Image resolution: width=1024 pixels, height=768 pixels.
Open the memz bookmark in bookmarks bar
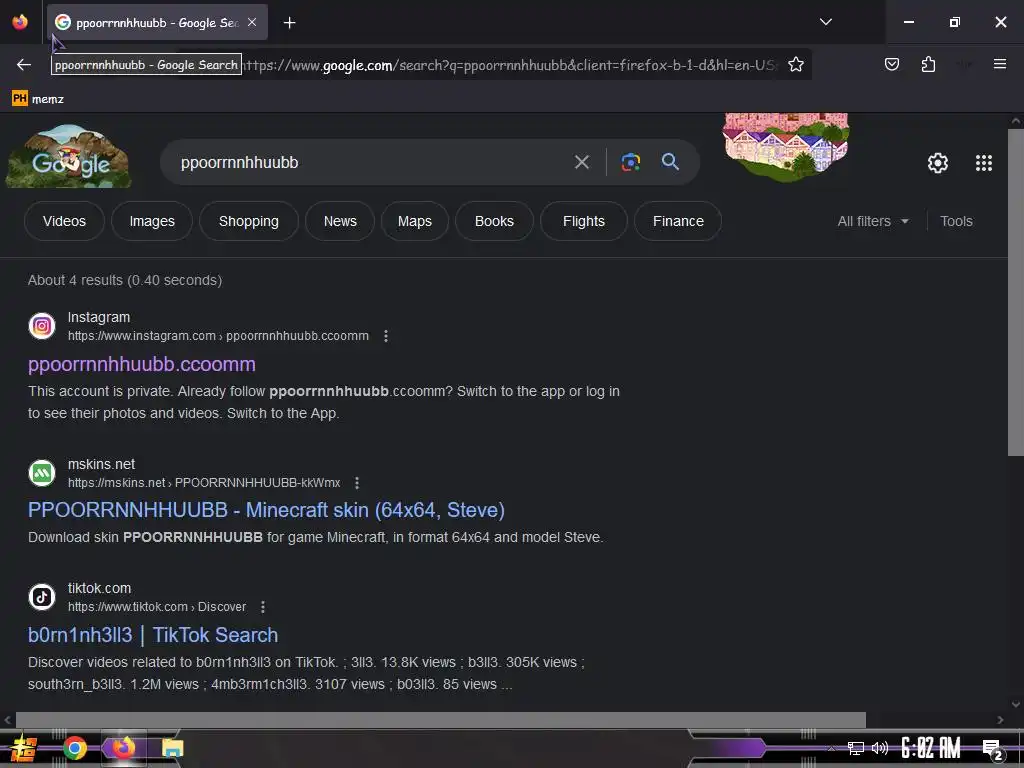[x=38, y=99]
